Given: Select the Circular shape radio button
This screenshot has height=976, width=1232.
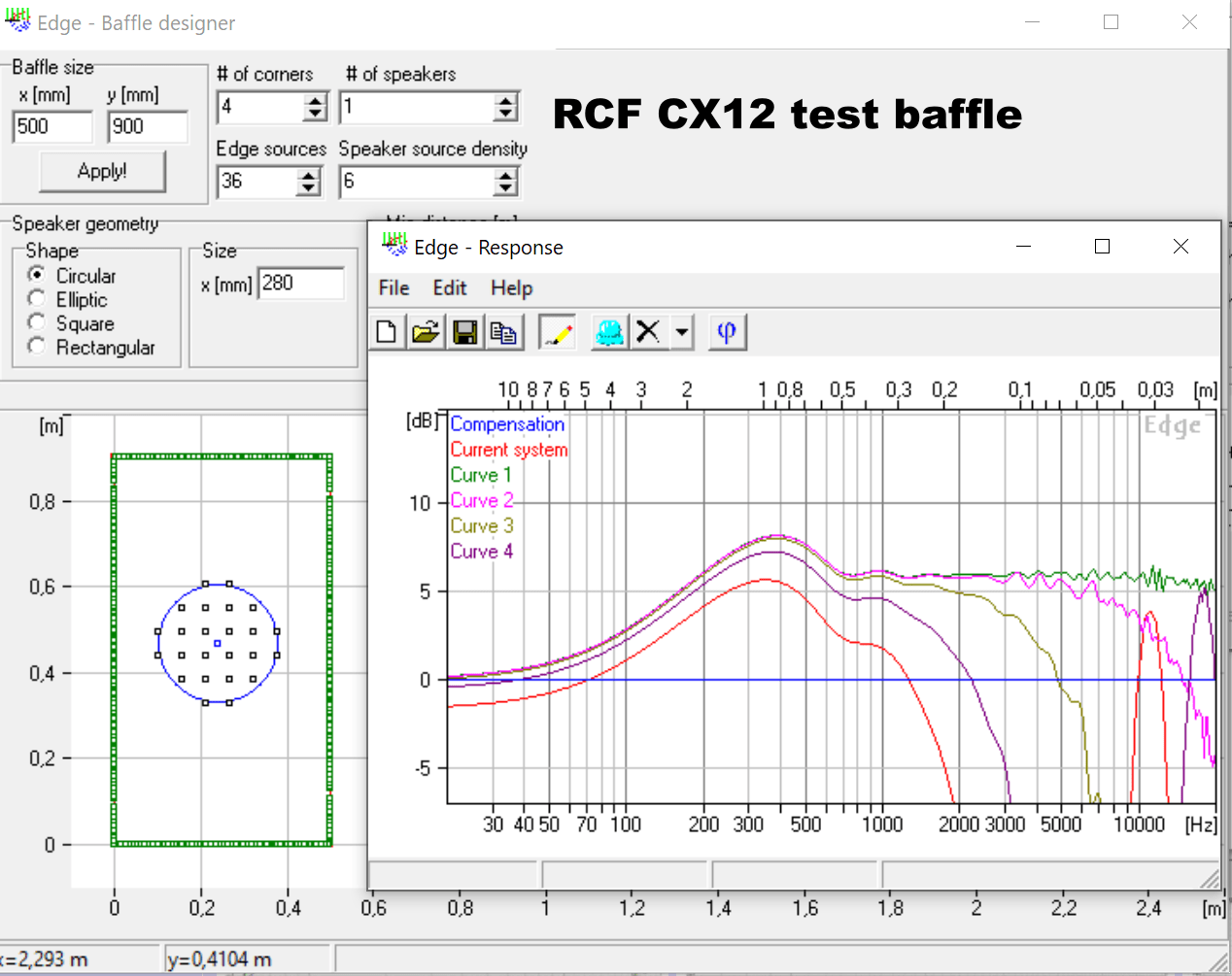Looking at the screenshot, I should [37, 275].
